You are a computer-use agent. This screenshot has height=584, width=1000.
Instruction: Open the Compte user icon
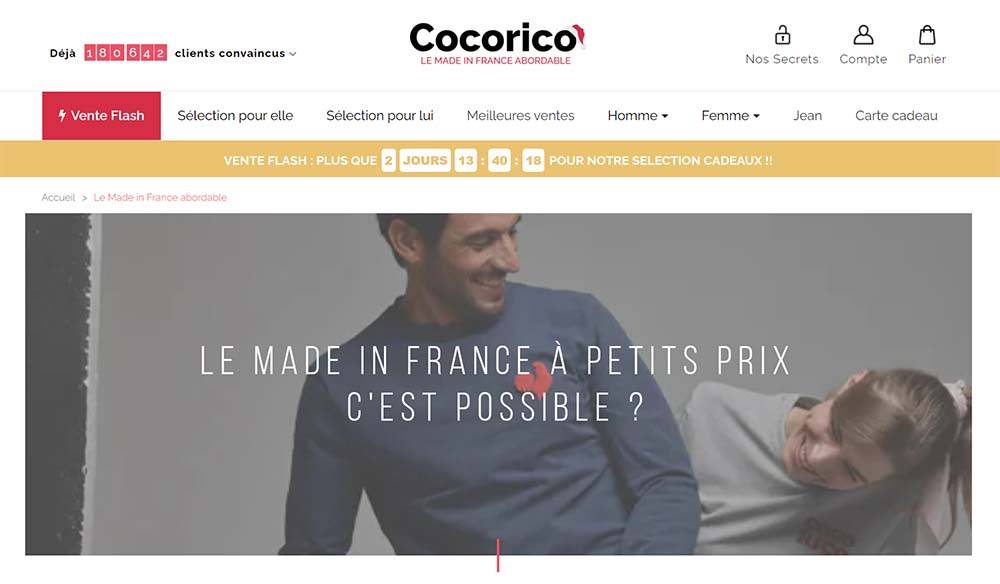click(863, 34)
